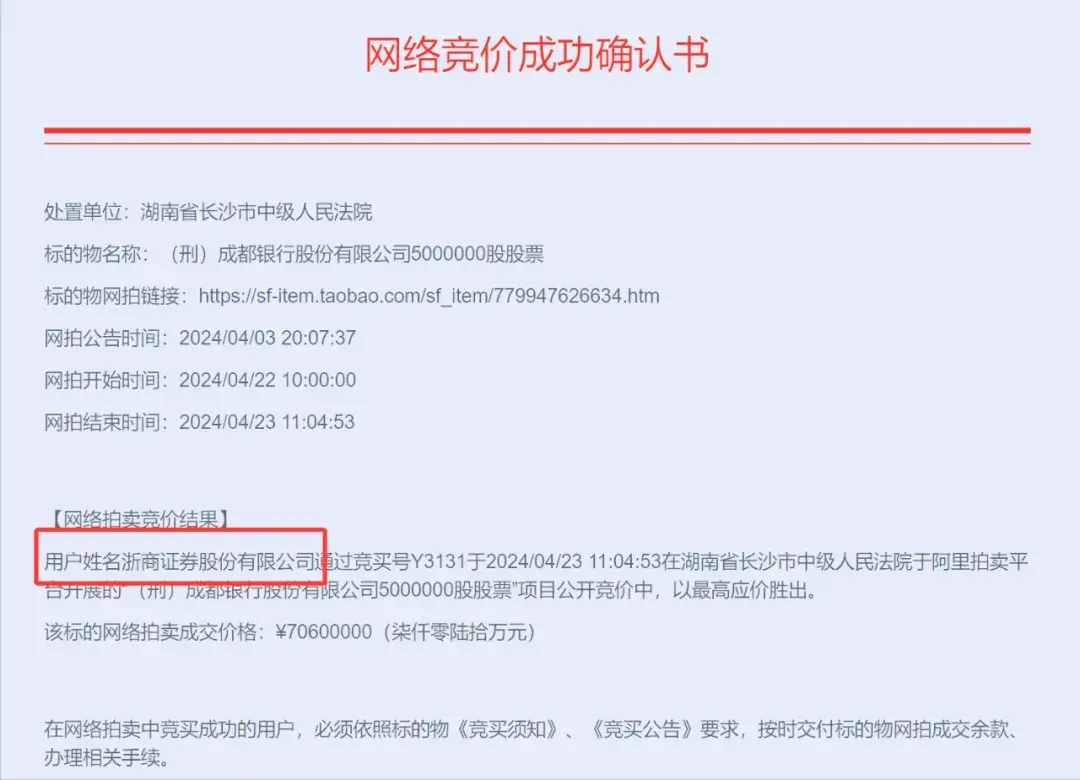Select the 处置单位 court name line
Viewport: 1080px width, 780px height.
208,212
